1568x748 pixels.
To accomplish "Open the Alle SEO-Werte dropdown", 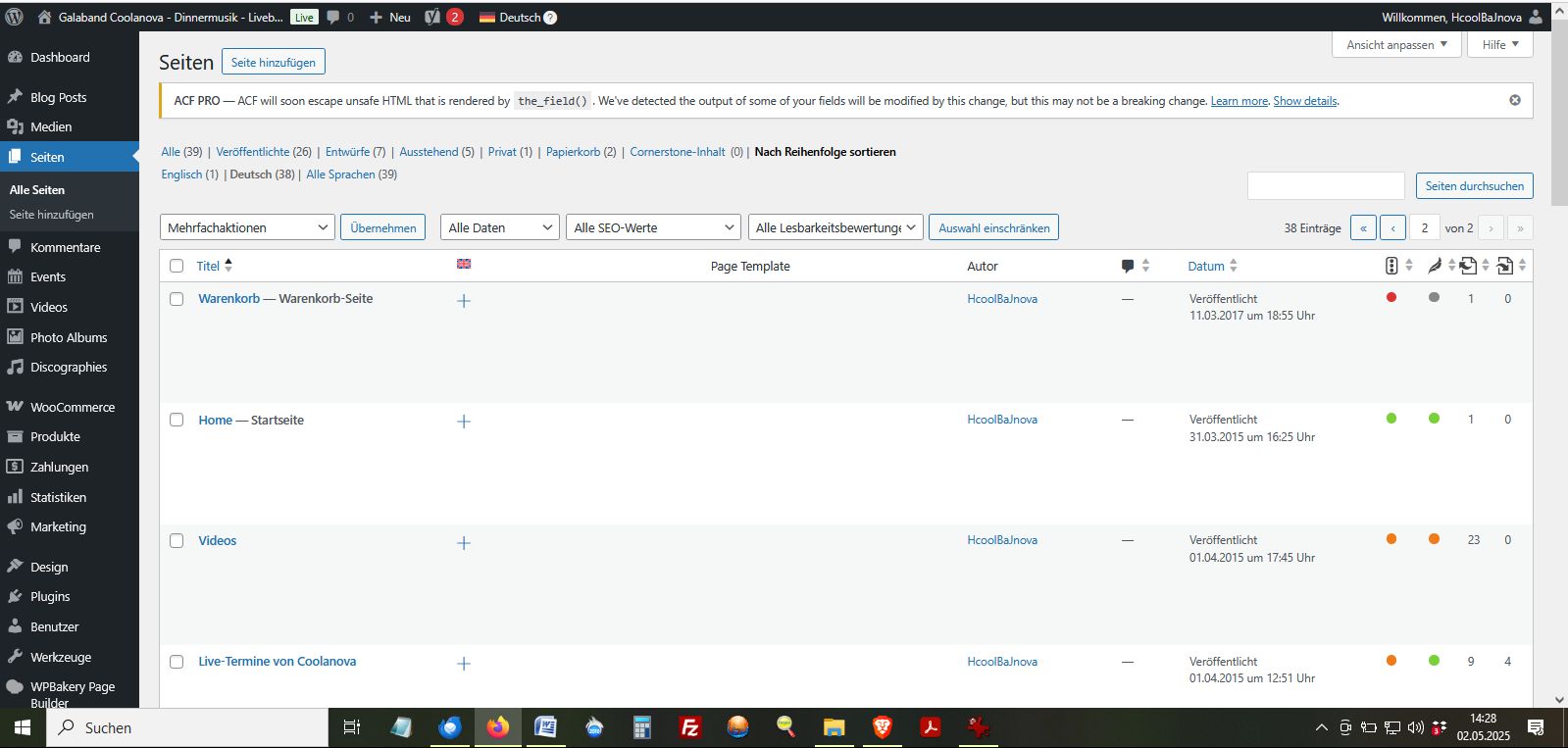I will pyautogui.click(x=653, y=227).
